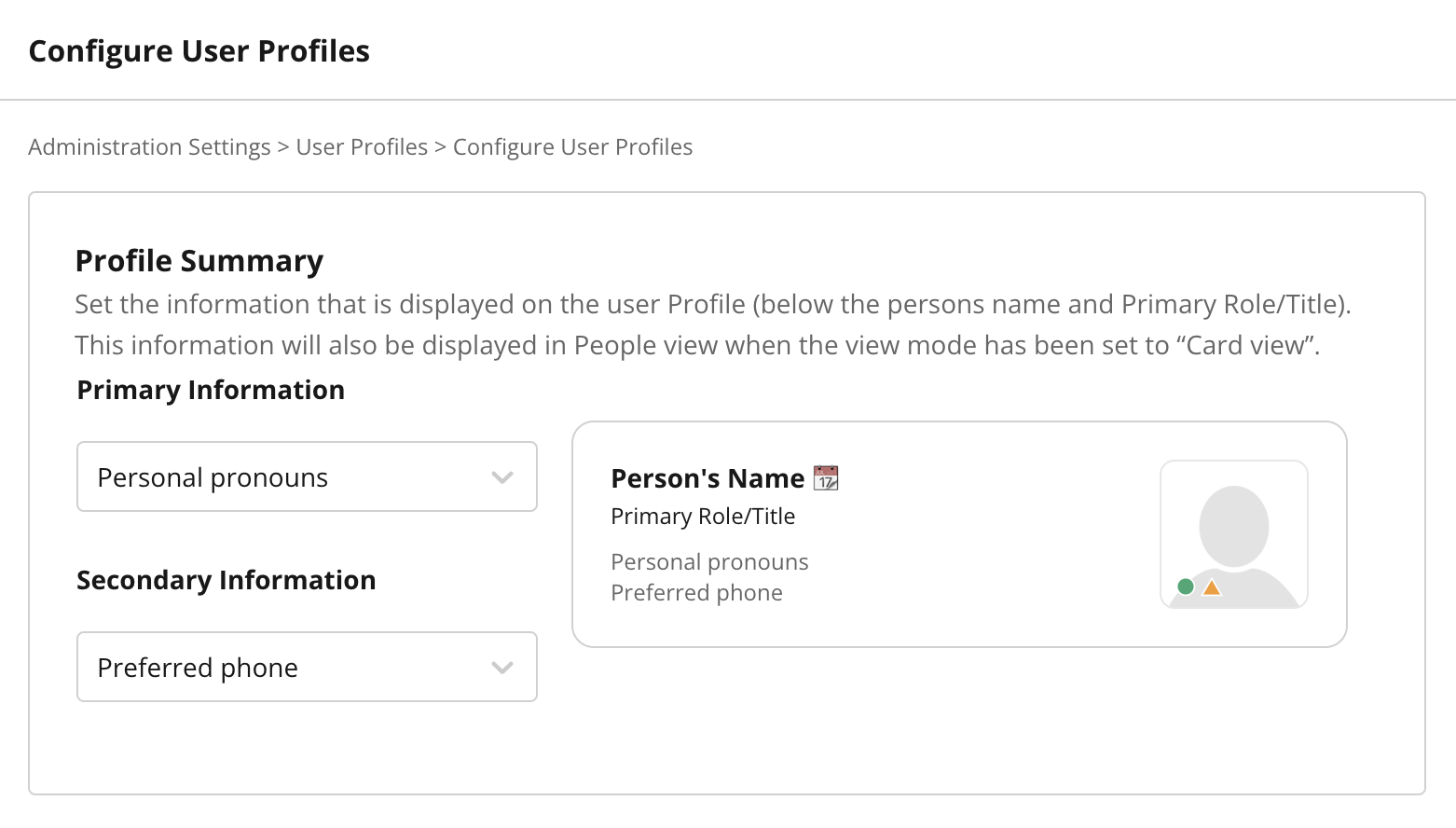Click the green status dot on avatar
The height and width of the screenshot is (828, 1456).
[x=1186, y=586]
